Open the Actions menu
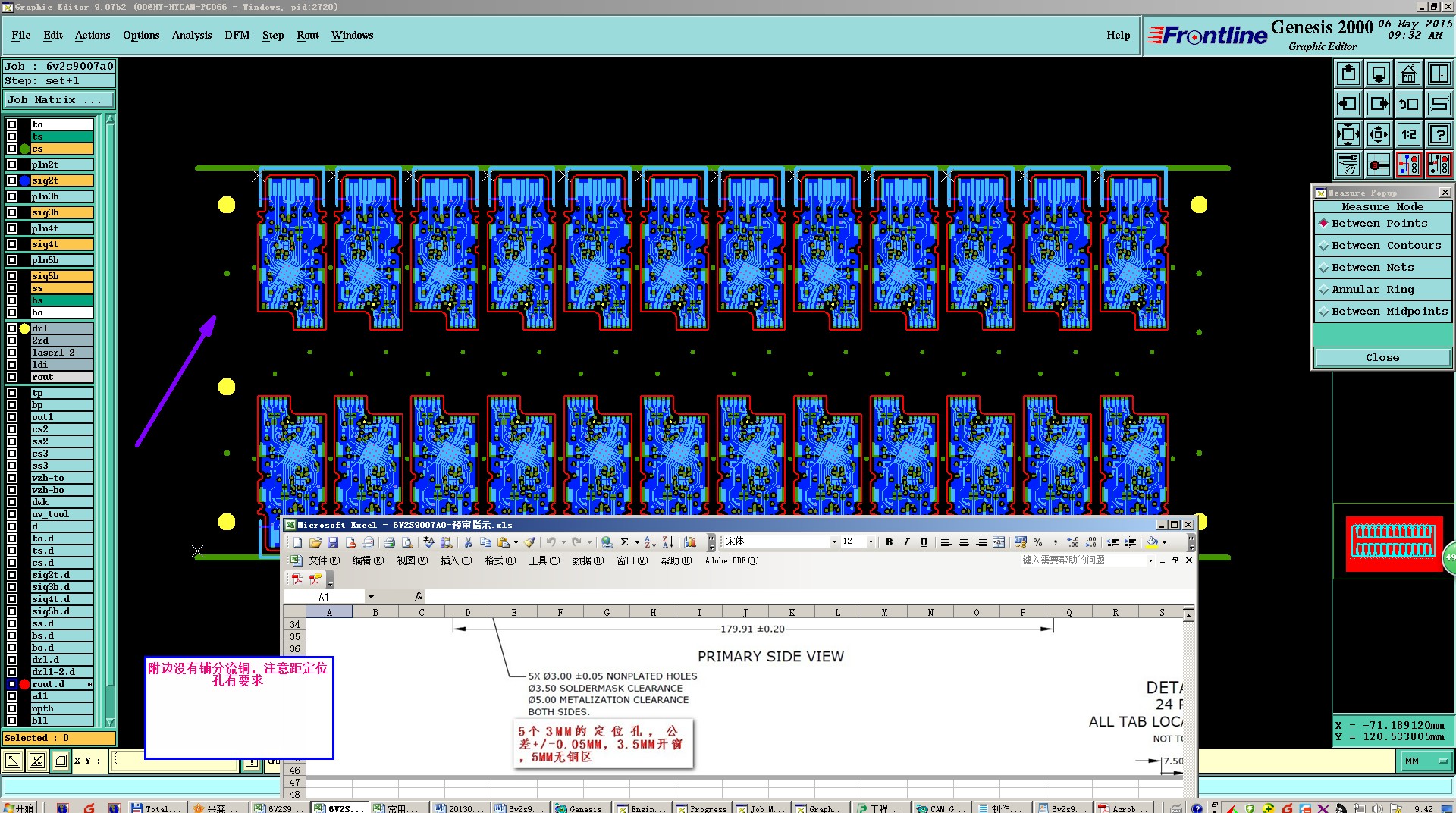 click(93, 36)
